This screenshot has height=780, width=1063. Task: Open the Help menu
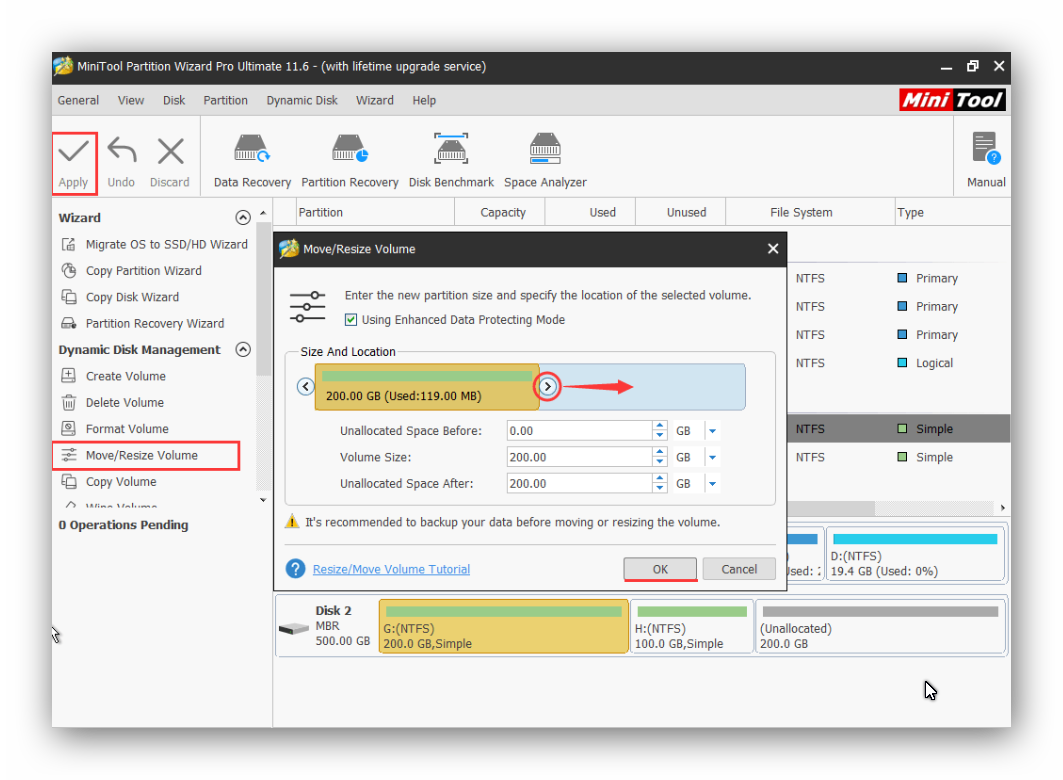[424, 100]
